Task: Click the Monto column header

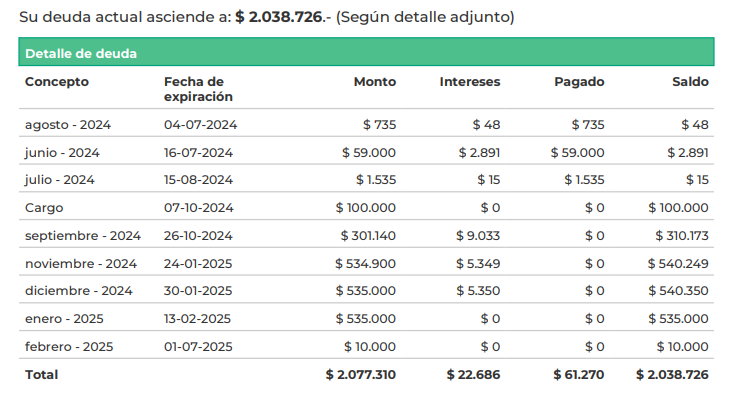Action: pos(375,82)
